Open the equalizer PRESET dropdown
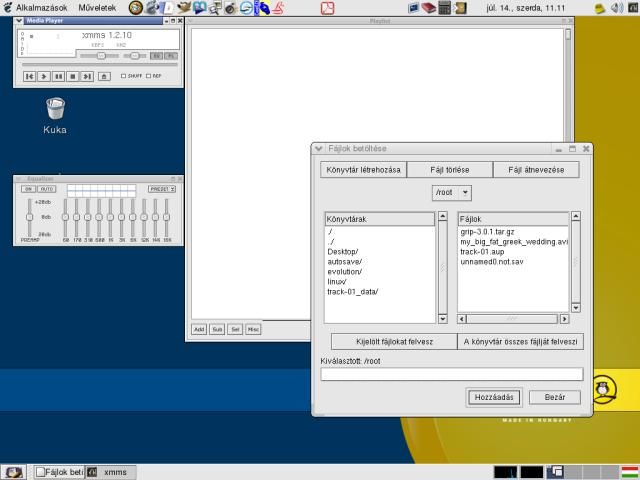 pyautogui.click(x=162, y=188)
